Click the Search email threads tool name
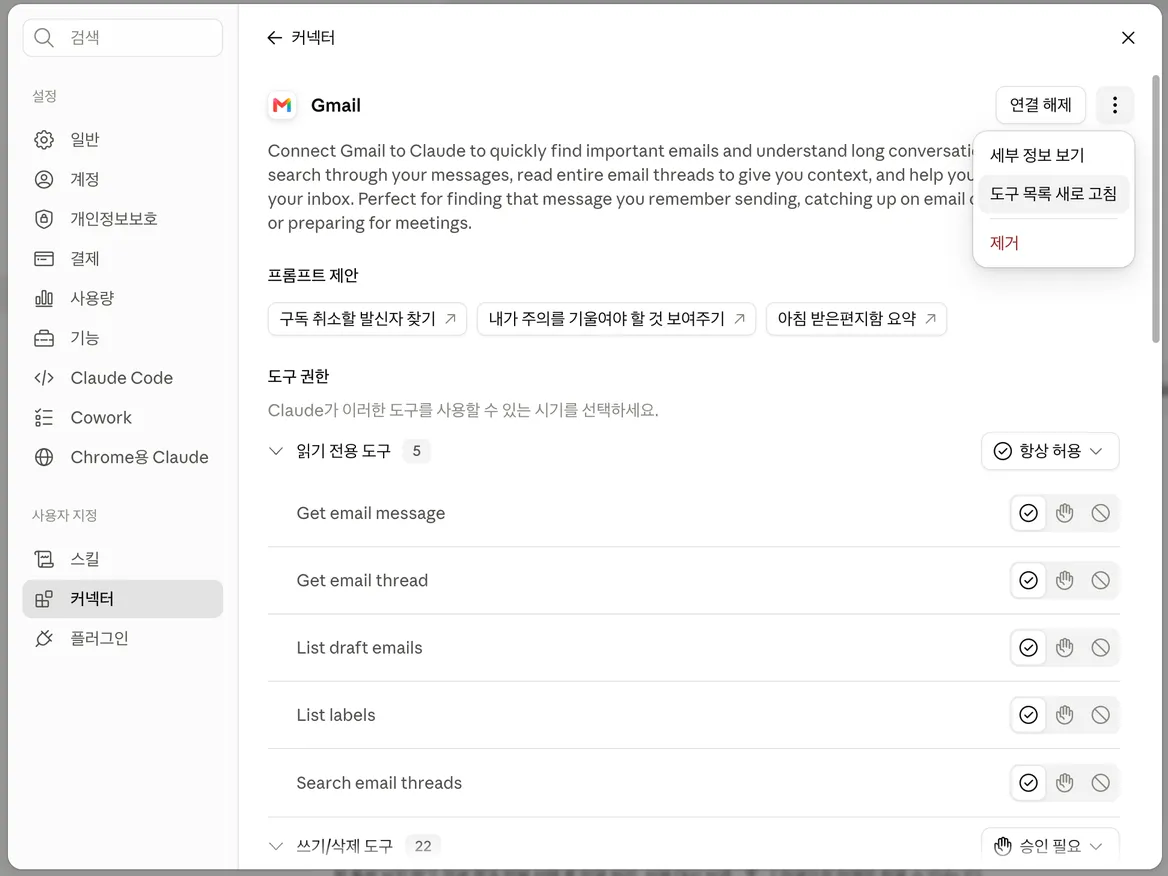 click(x=378, y=783)
